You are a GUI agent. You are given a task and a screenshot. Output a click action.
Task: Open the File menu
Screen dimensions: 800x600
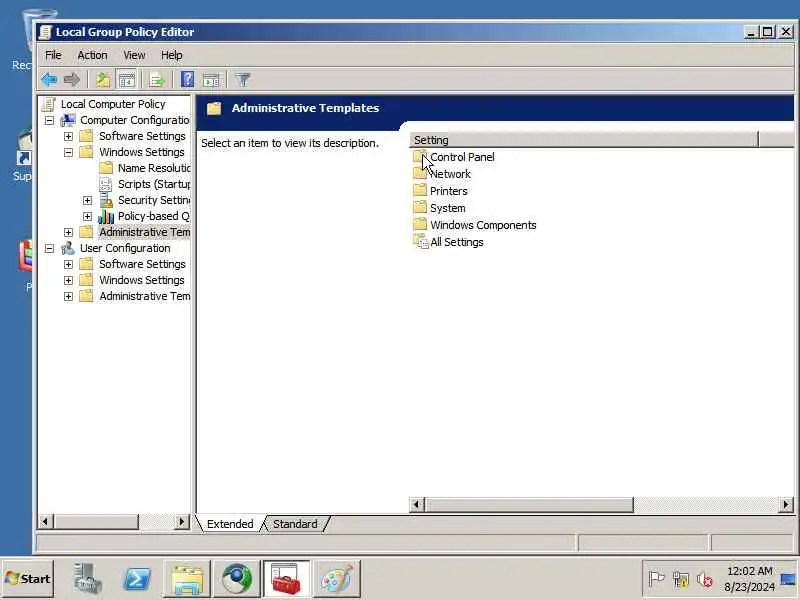pos(53,55)
